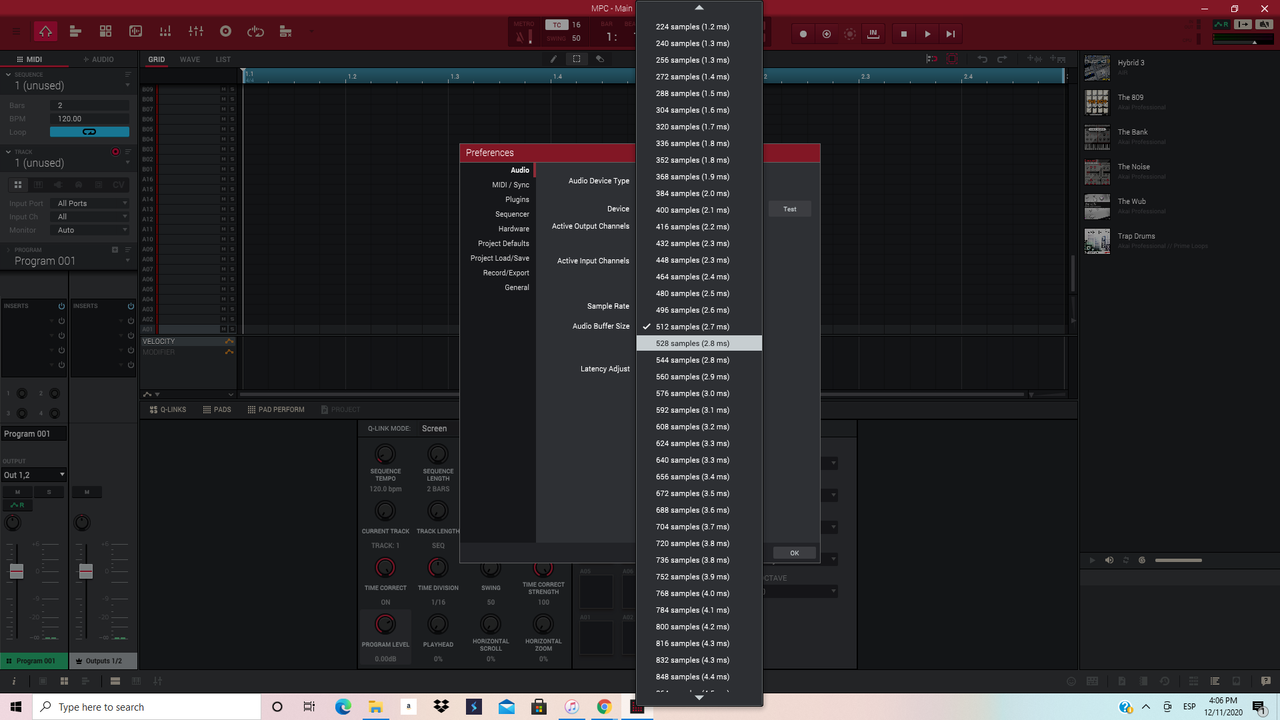Open the Looper icon in top toolbar
Screen dimensions: 1280x720
256,33
